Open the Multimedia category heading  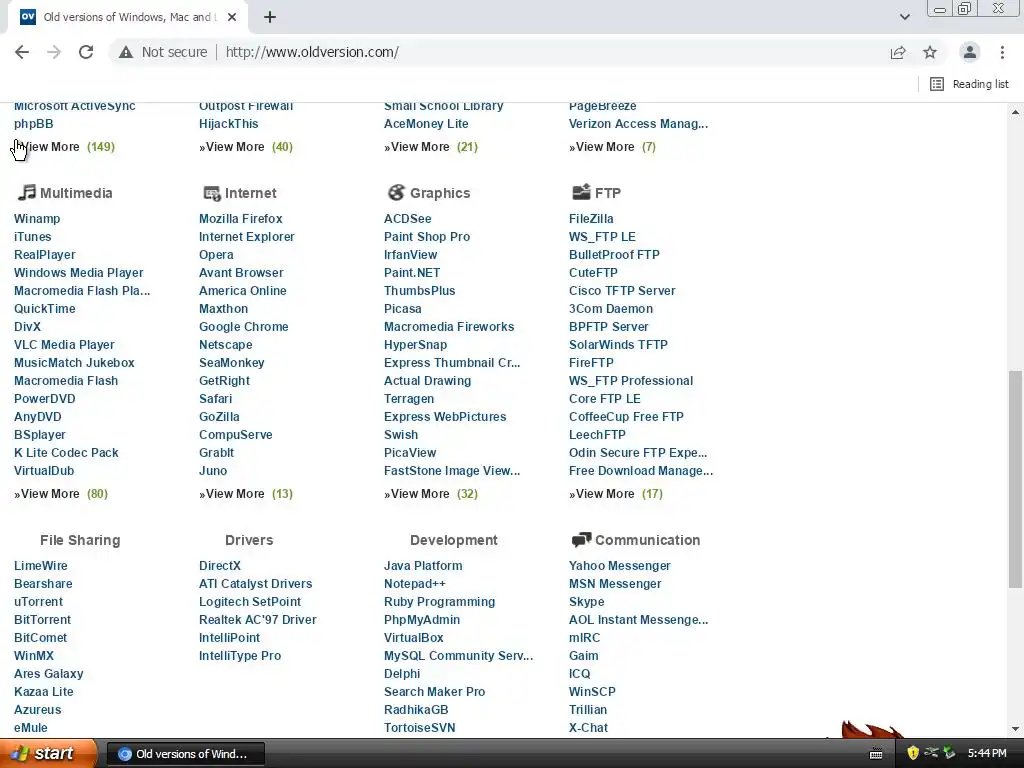[x=76, y=193]
